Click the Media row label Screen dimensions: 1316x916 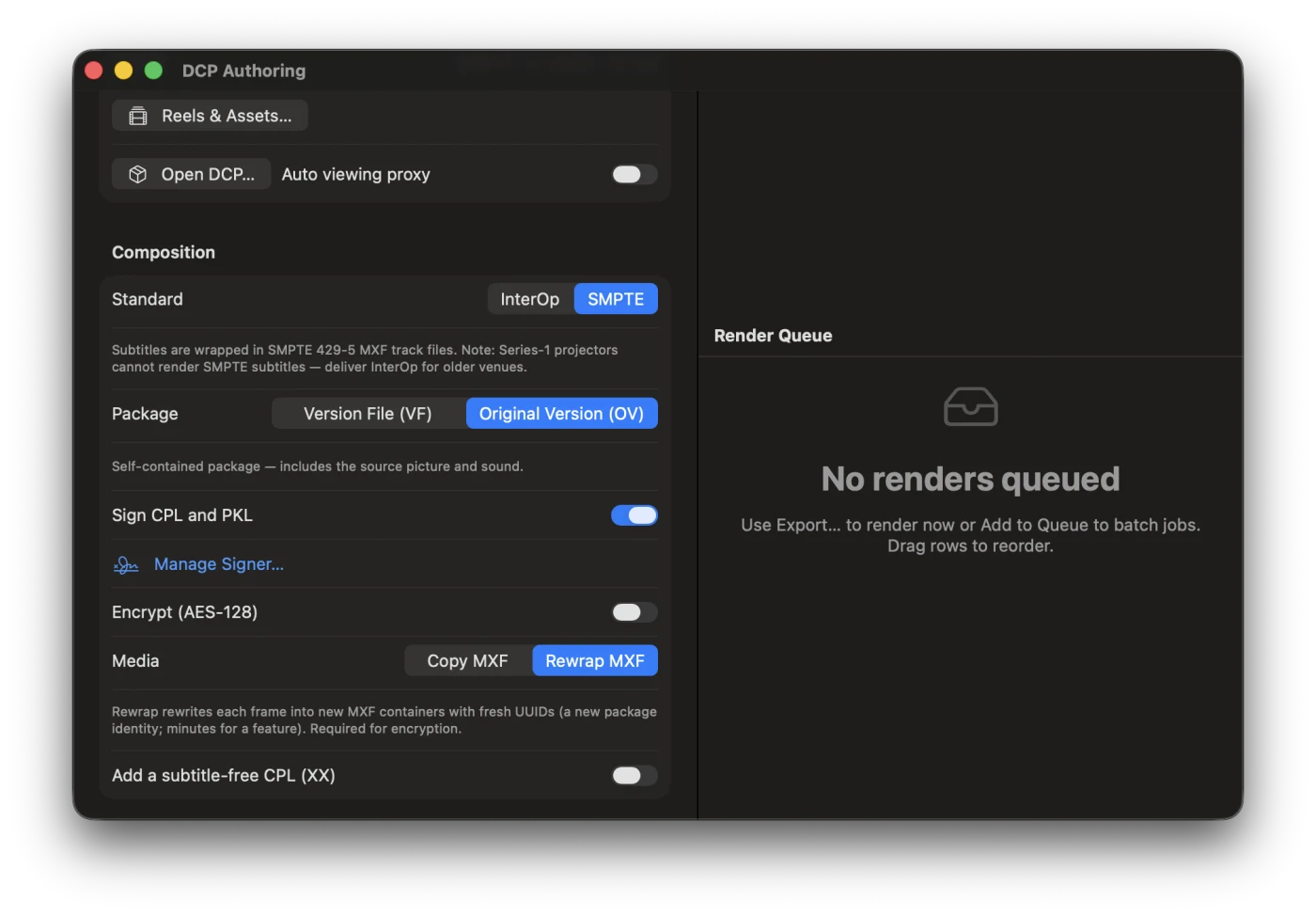coord(135,661)
